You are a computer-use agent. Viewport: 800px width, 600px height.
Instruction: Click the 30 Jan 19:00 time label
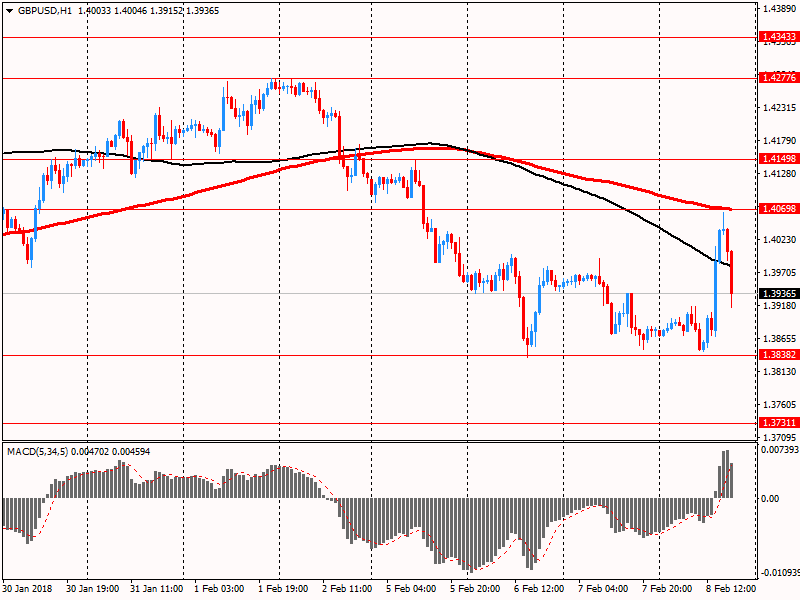coord(93,588)
